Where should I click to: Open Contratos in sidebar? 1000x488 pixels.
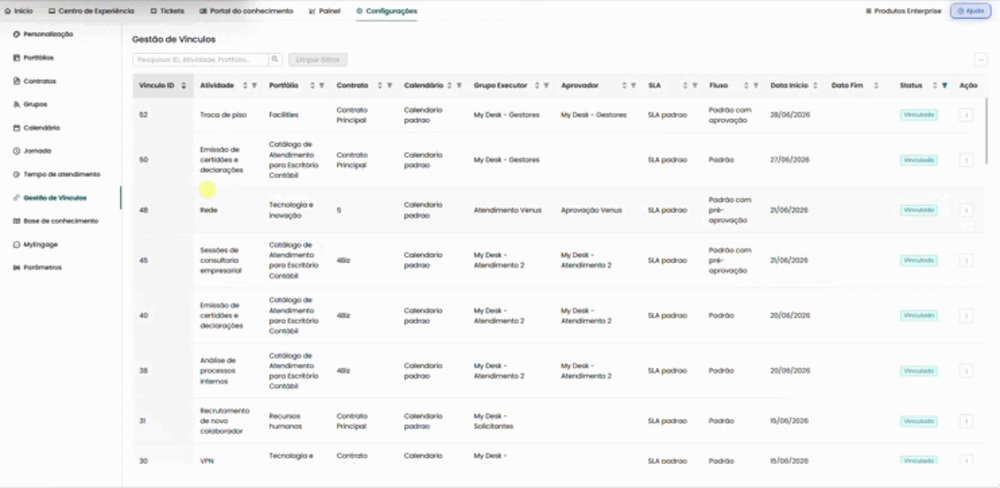(x=35, y=82)
